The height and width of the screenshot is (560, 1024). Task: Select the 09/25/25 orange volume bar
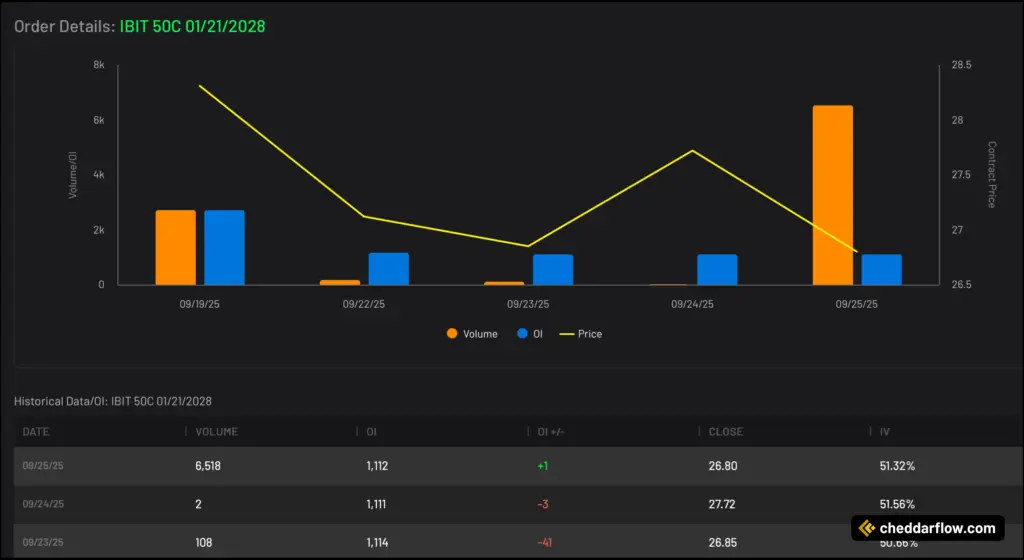tap(833, 195)
